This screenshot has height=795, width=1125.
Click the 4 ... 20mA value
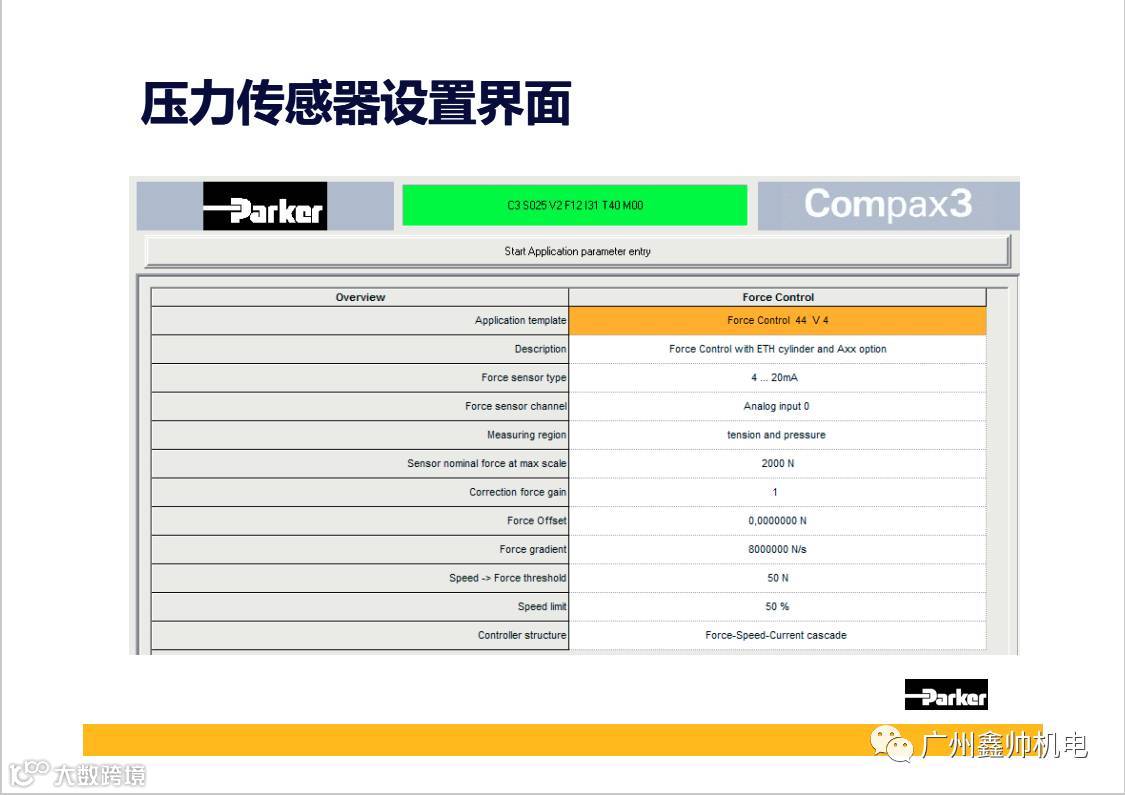pos(774,377)
